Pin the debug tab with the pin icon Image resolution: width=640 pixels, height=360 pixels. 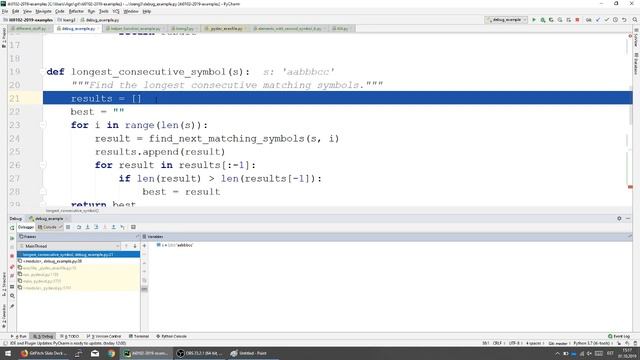click(12, 306)
